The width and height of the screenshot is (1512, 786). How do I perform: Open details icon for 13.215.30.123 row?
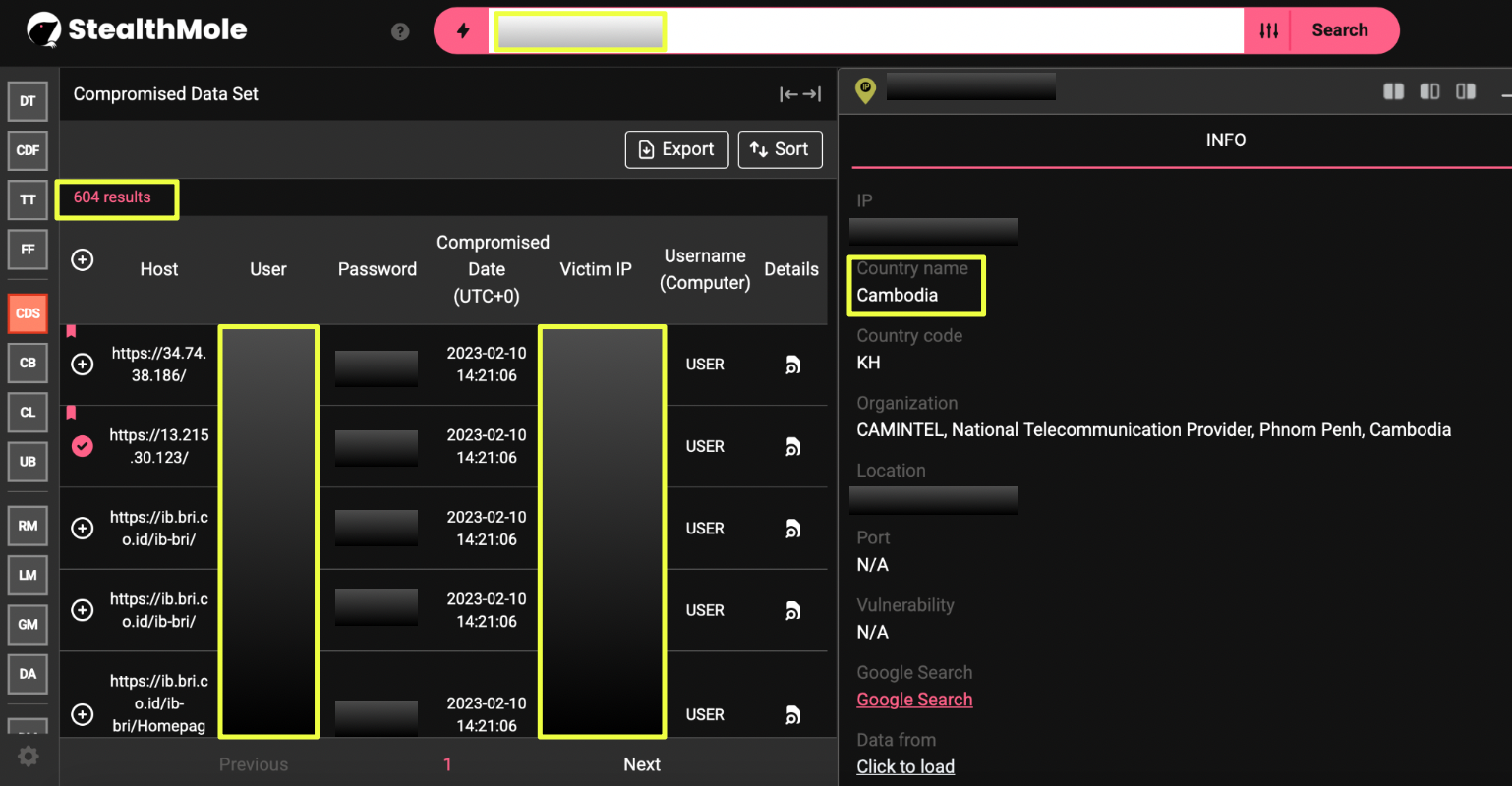pyautogui.click(x=791, y=447)
